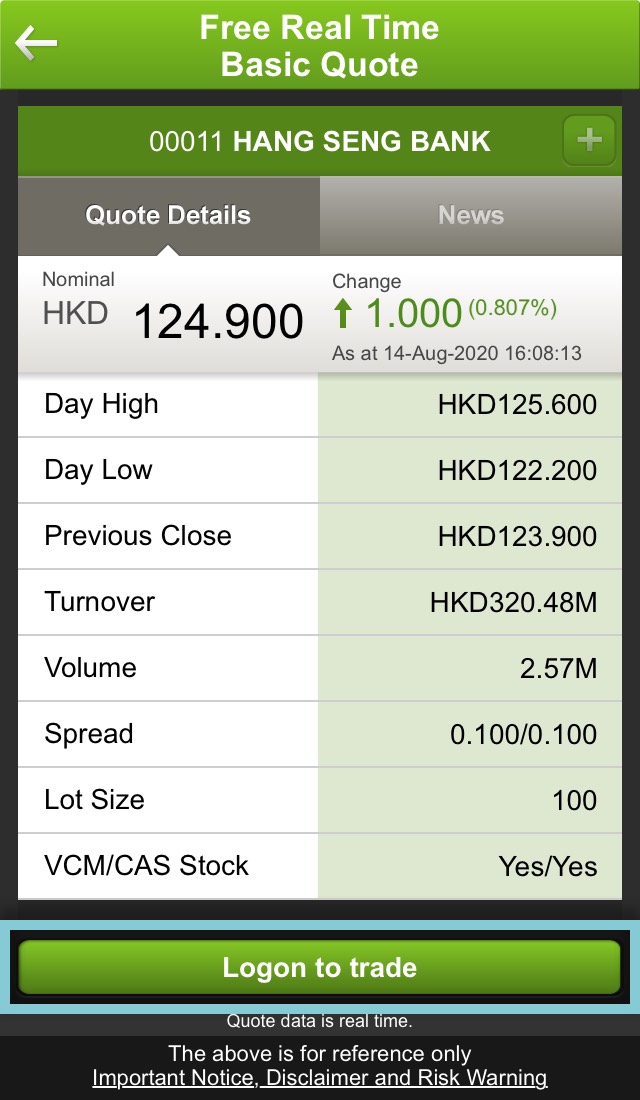Select the Day Low row

point(320,470)
